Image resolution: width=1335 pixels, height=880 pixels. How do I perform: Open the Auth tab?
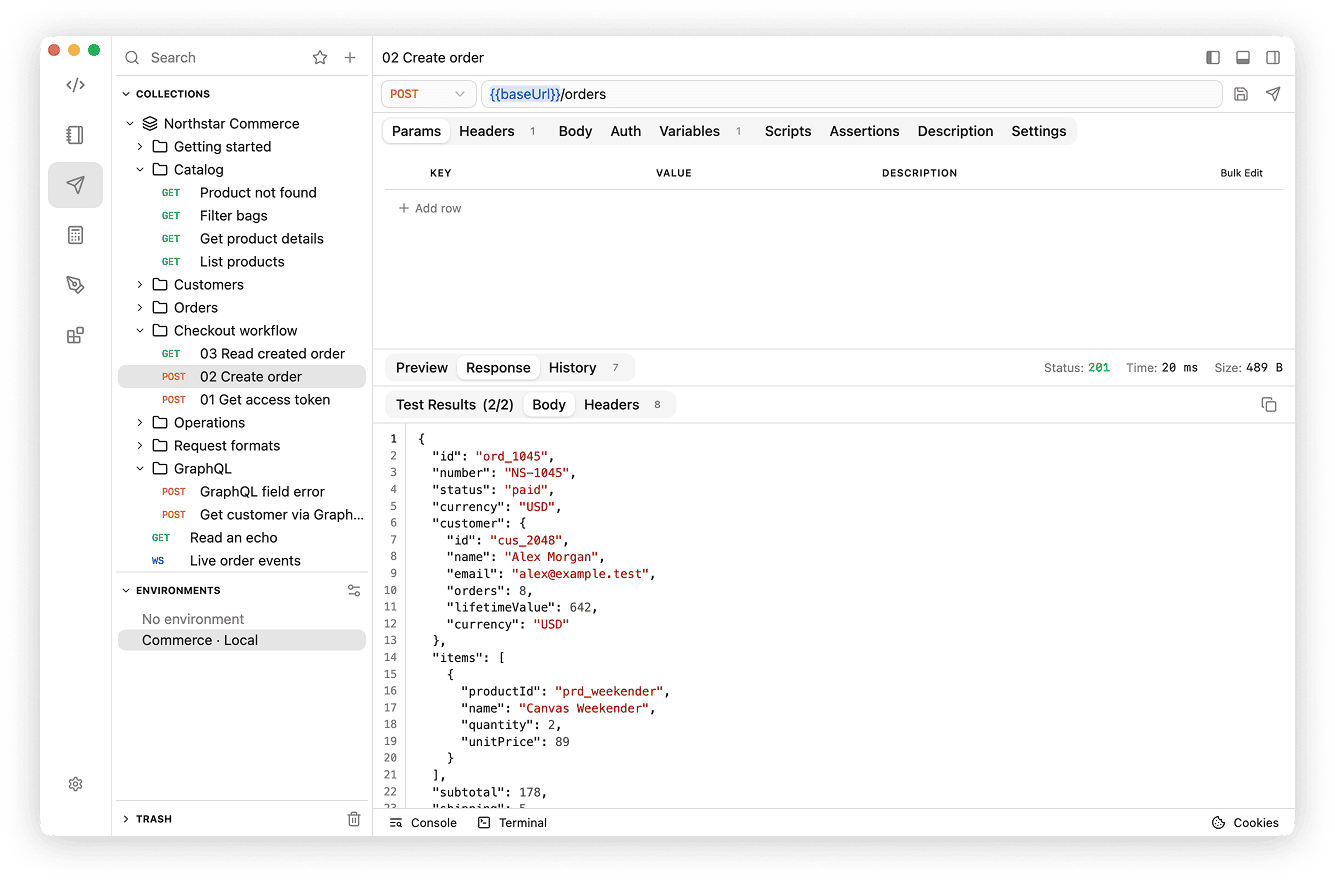point(626,131)
